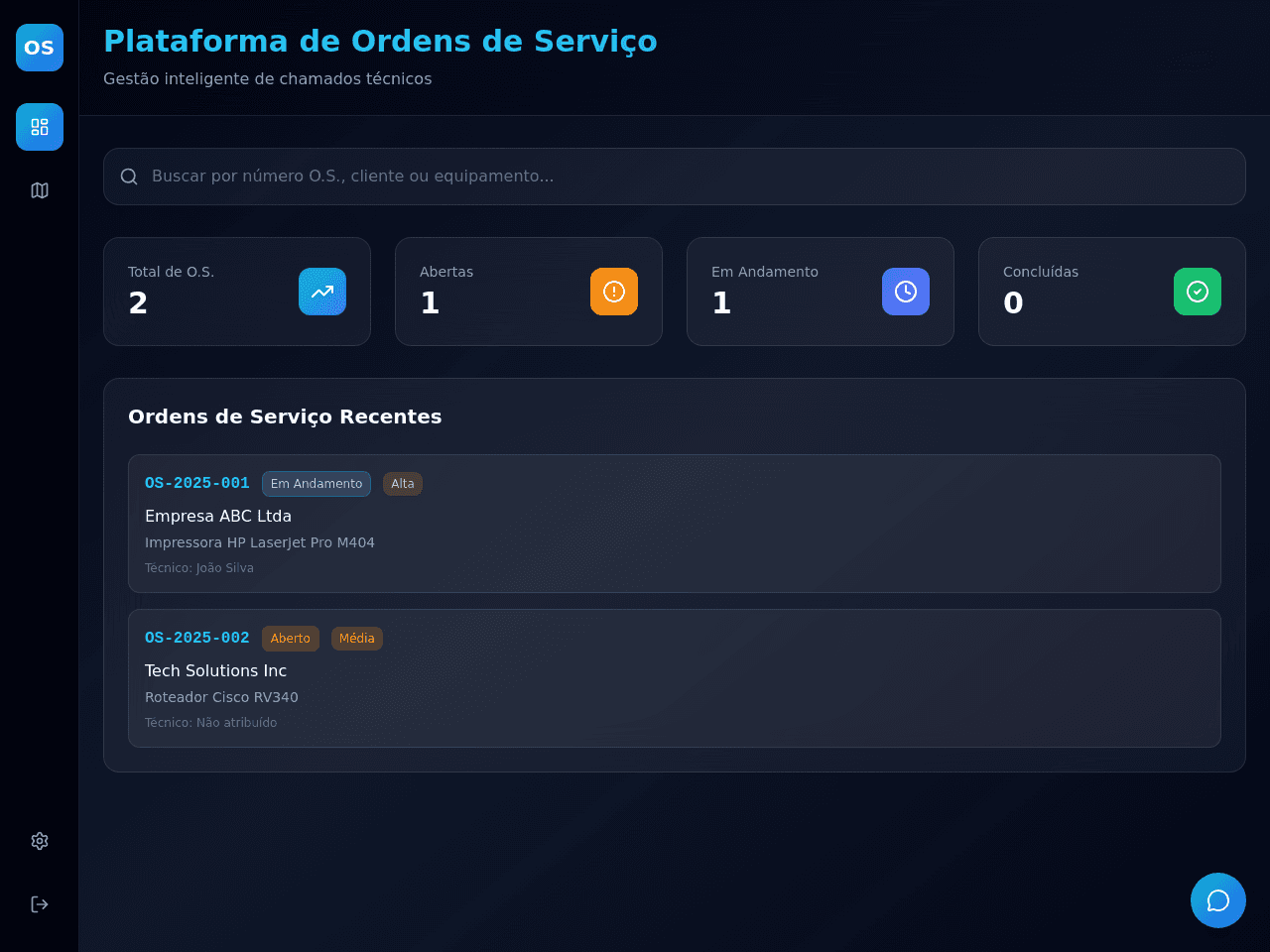The image size is (1270, 952).
Task: Open the dashboard grid icon in sidebar
Action: tap(40, 127)
